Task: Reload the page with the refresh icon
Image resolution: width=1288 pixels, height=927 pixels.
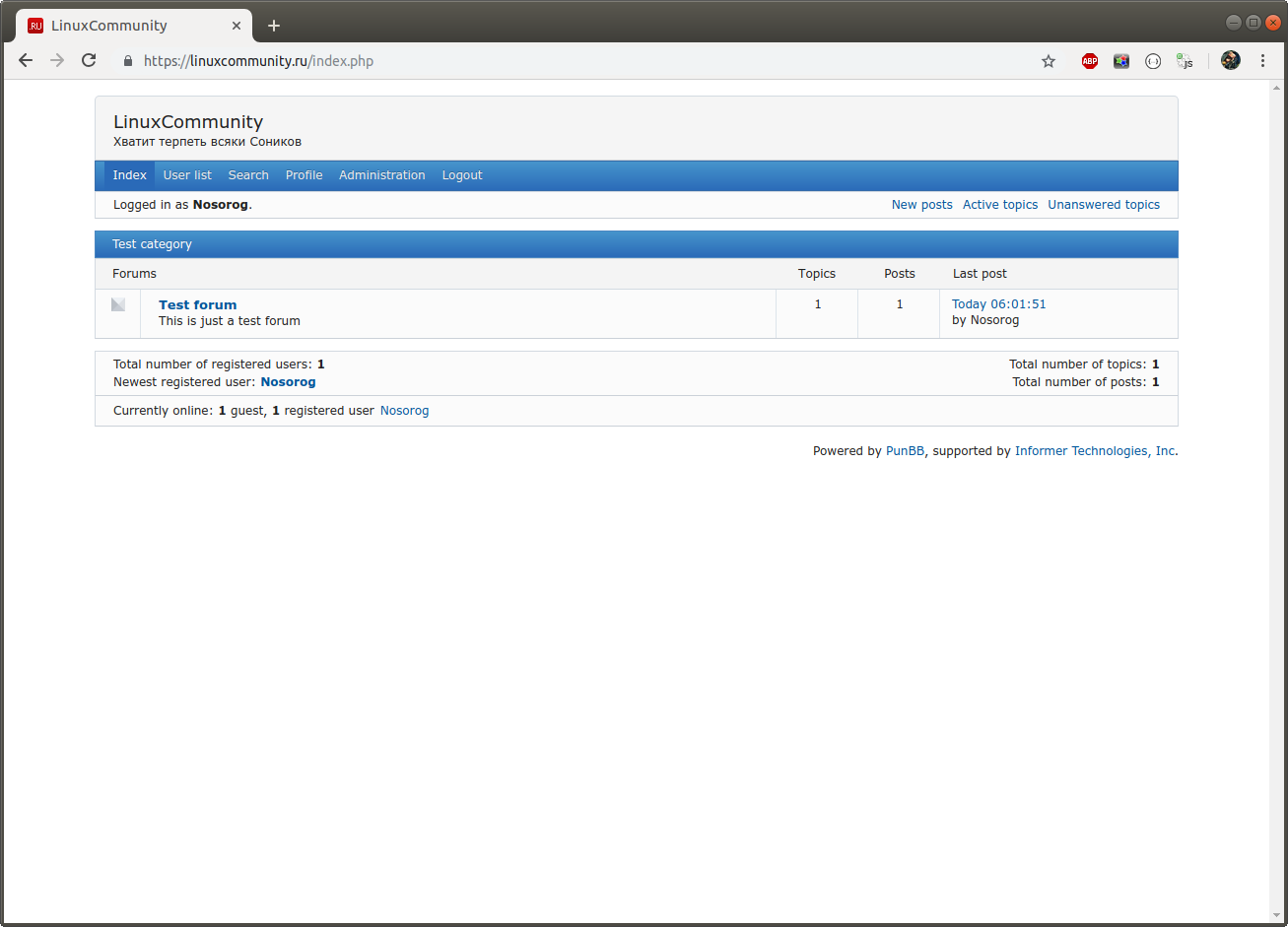Action: tap(88, 60)
